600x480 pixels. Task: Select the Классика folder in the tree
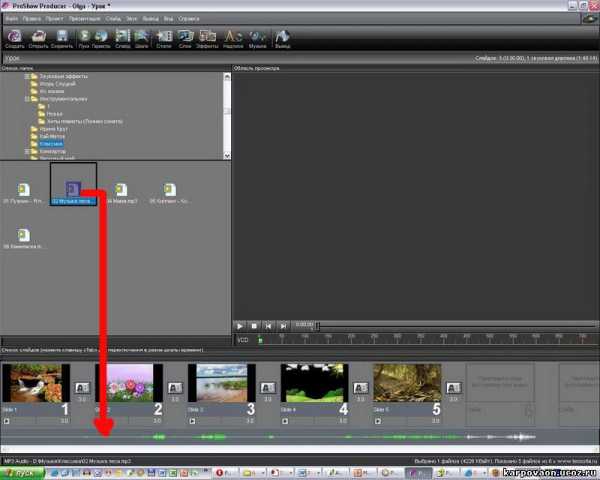tap(51, 144)
